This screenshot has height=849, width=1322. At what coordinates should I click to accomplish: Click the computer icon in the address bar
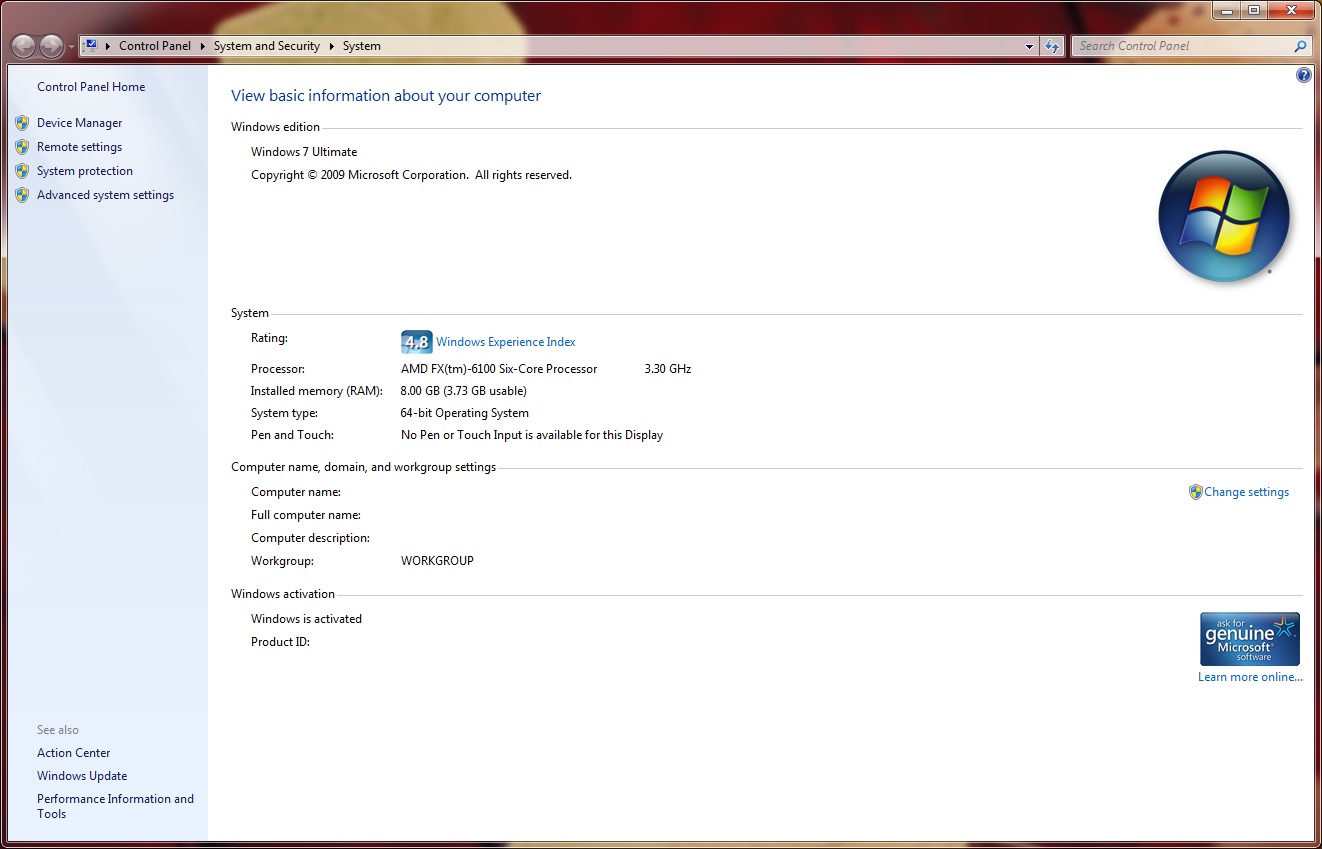point(91,46)
